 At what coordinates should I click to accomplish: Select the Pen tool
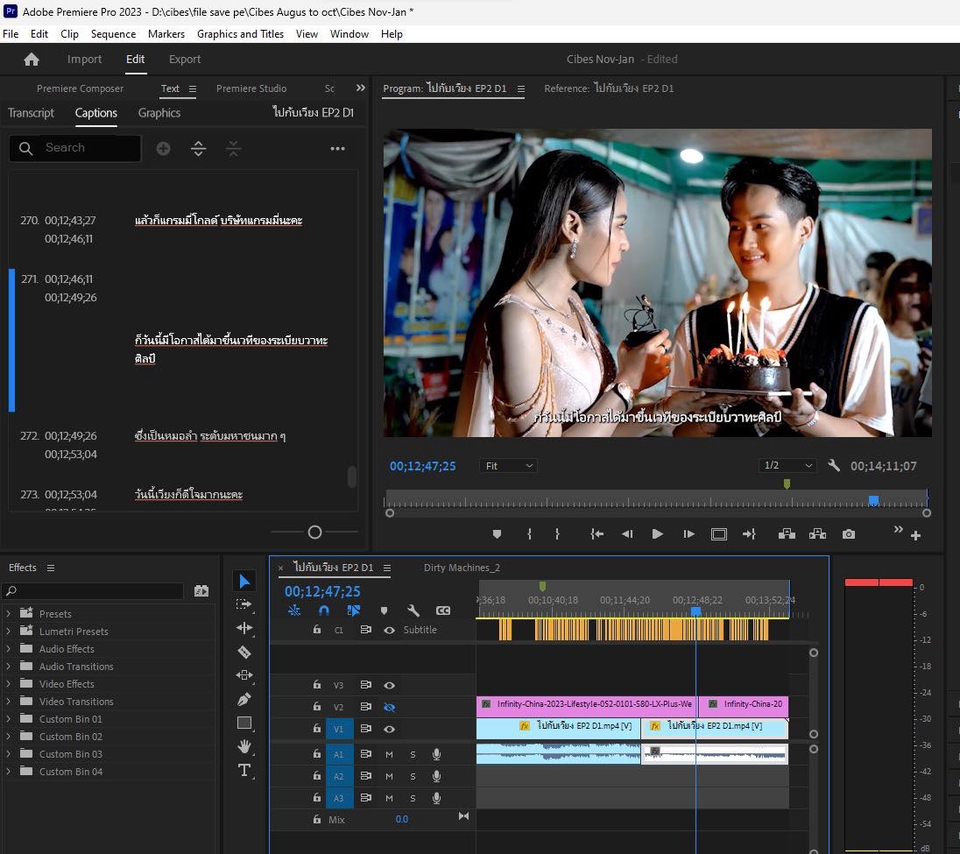[x=244, y=699]
